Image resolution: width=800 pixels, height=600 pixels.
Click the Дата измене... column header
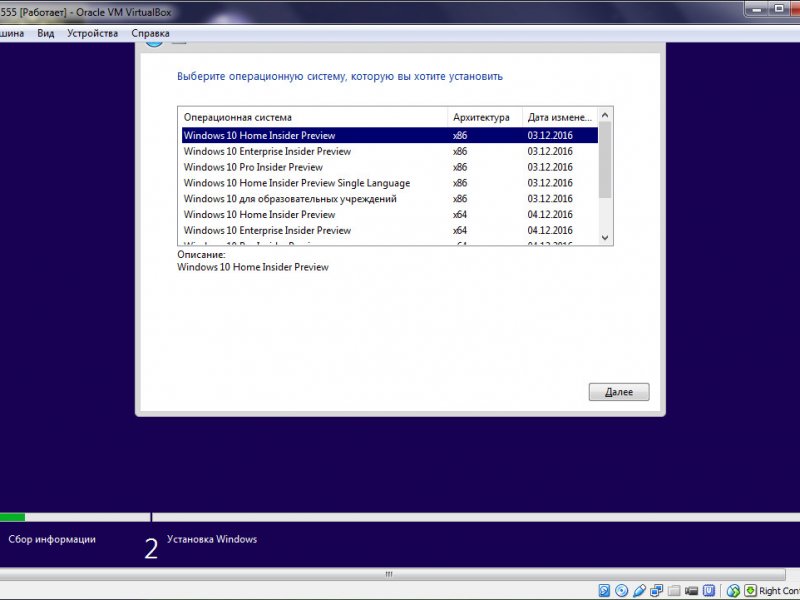tap(560, 117)
